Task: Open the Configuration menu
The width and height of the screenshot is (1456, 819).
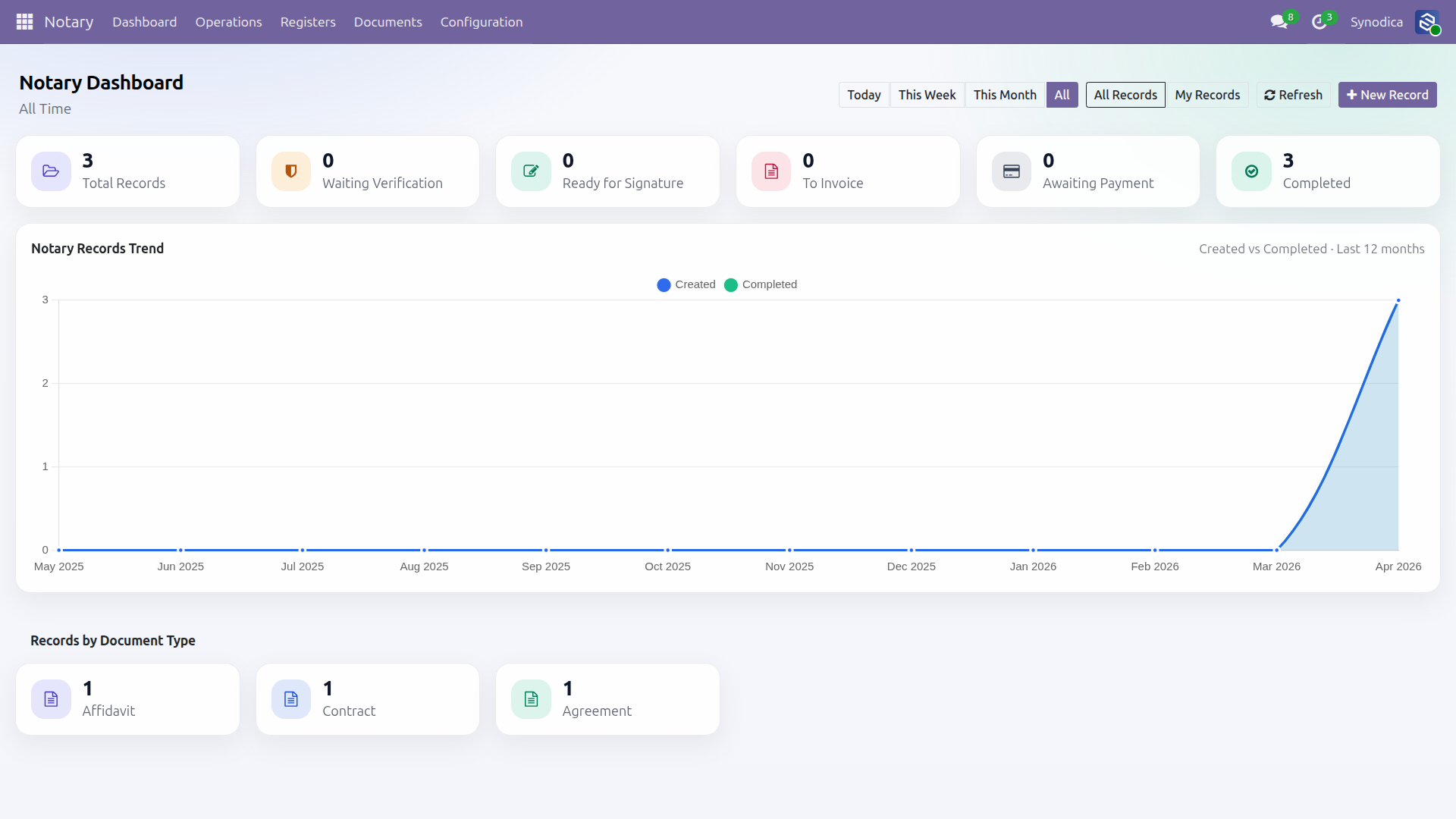Action: point(482,22)
